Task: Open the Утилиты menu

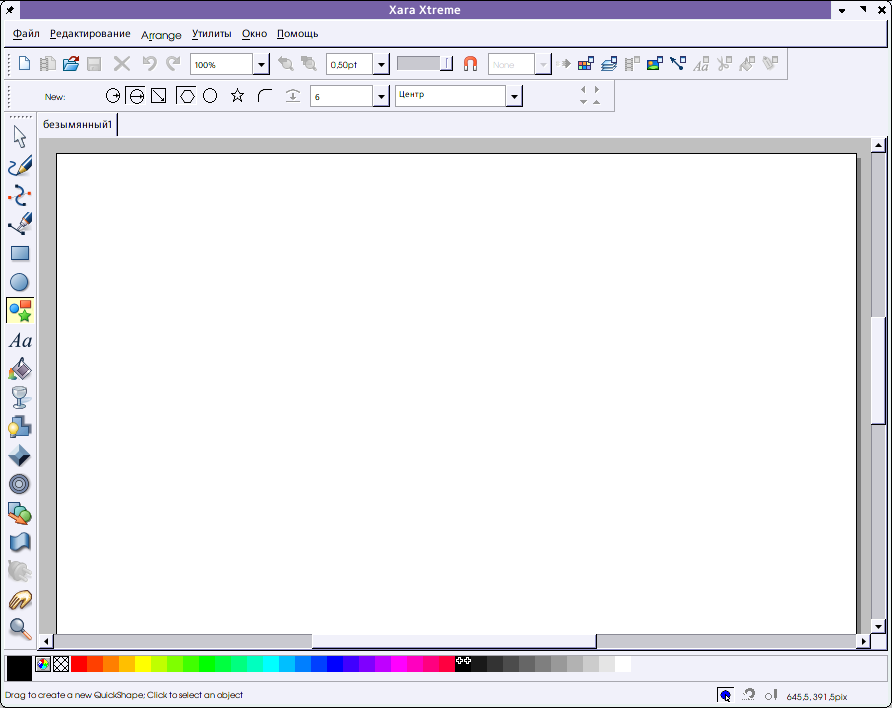Action: [x=211, y=34]
